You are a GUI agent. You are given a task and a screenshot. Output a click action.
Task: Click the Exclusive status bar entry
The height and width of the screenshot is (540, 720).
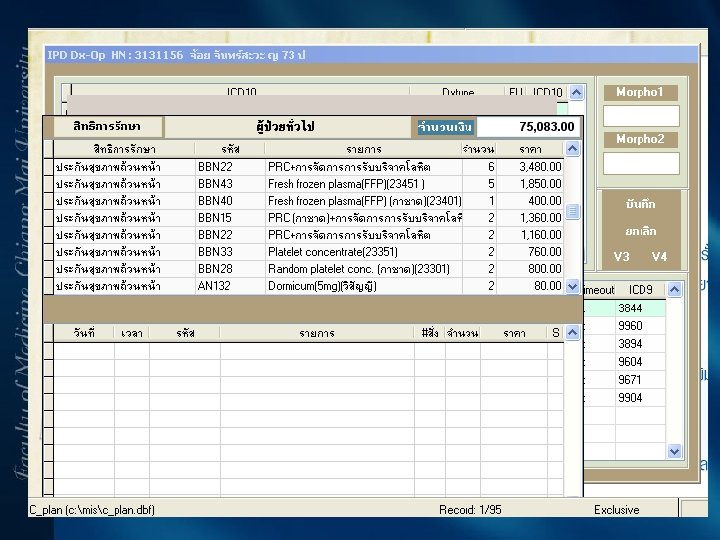point(616,510)
